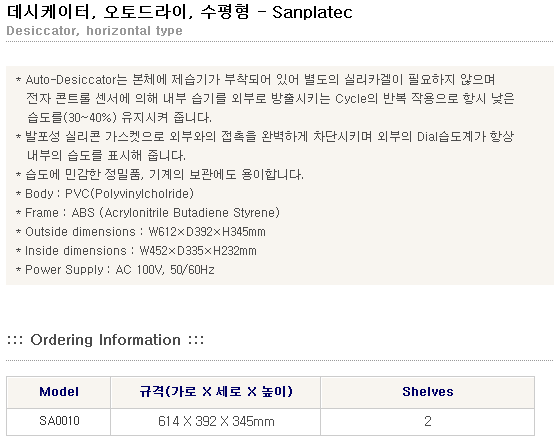Select the Power Supply AC 100V line
The width and height of the screenshot is (554, 436).
point(115,270)
